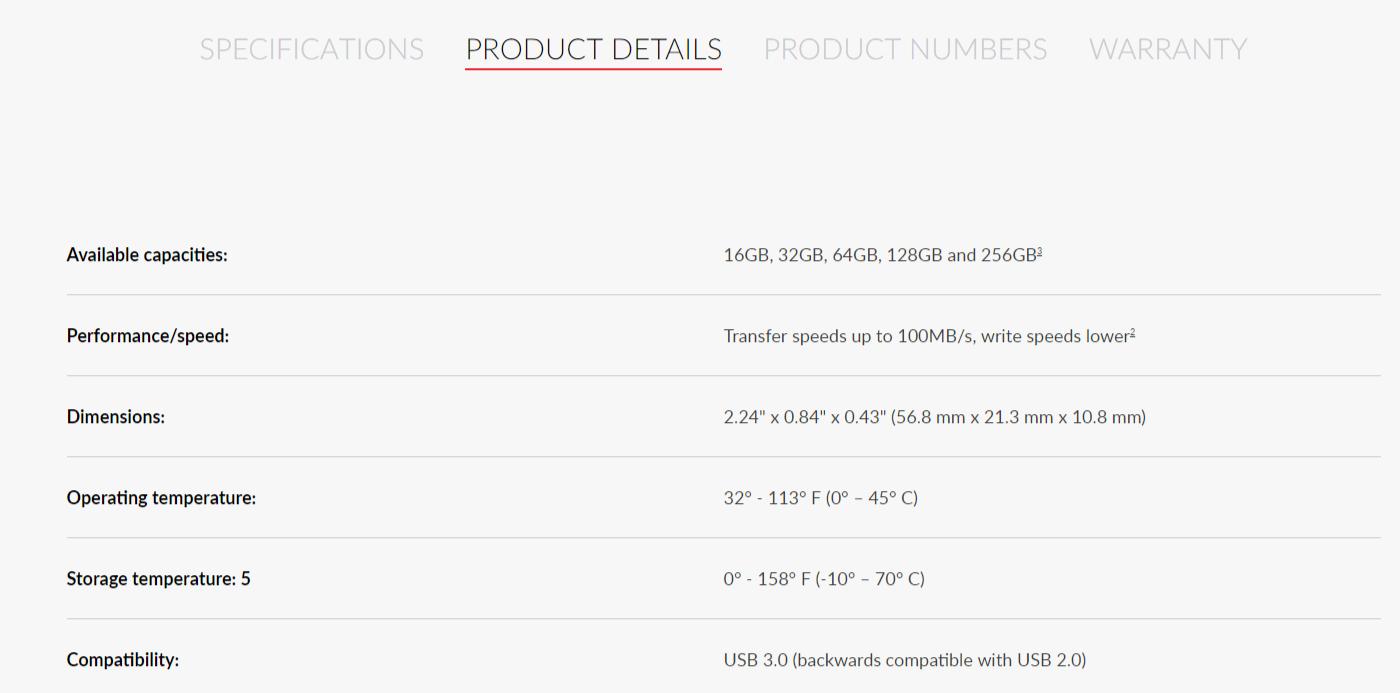This screenshot has width=1400, height=693.
Task: Click the divider line above Compatibility row
Action: (722, 620)
